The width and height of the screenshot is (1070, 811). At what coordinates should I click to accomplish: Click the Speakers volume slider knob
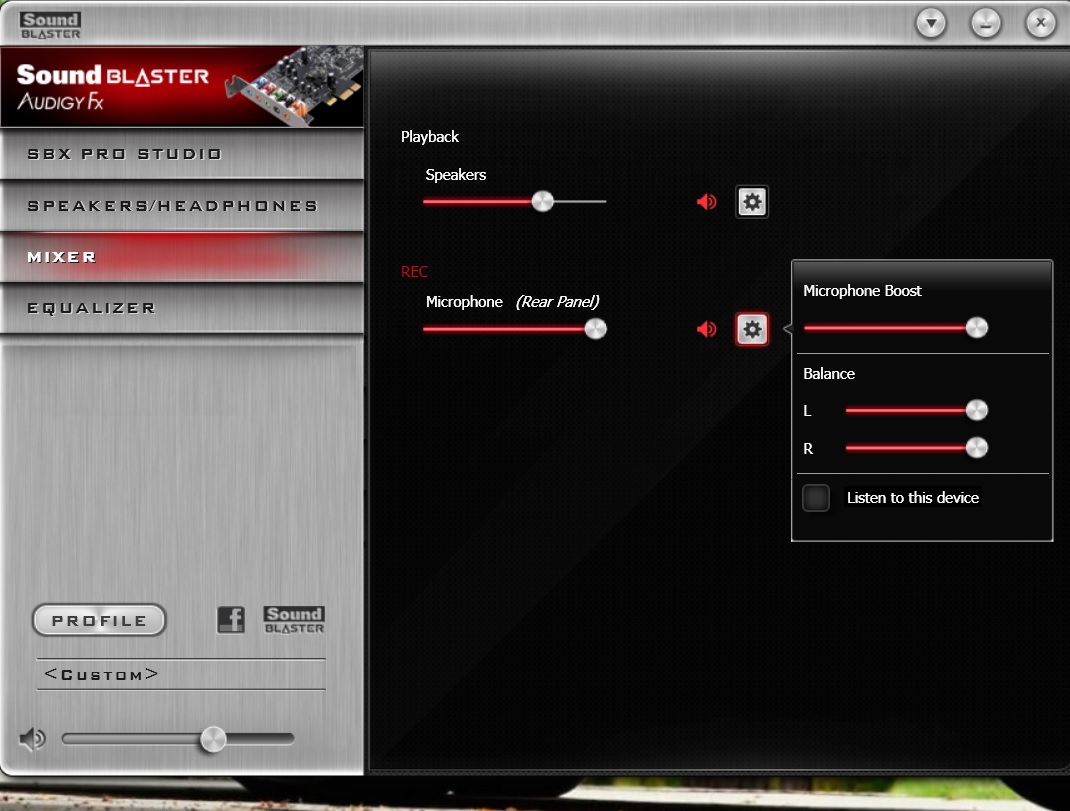point(543,201)
